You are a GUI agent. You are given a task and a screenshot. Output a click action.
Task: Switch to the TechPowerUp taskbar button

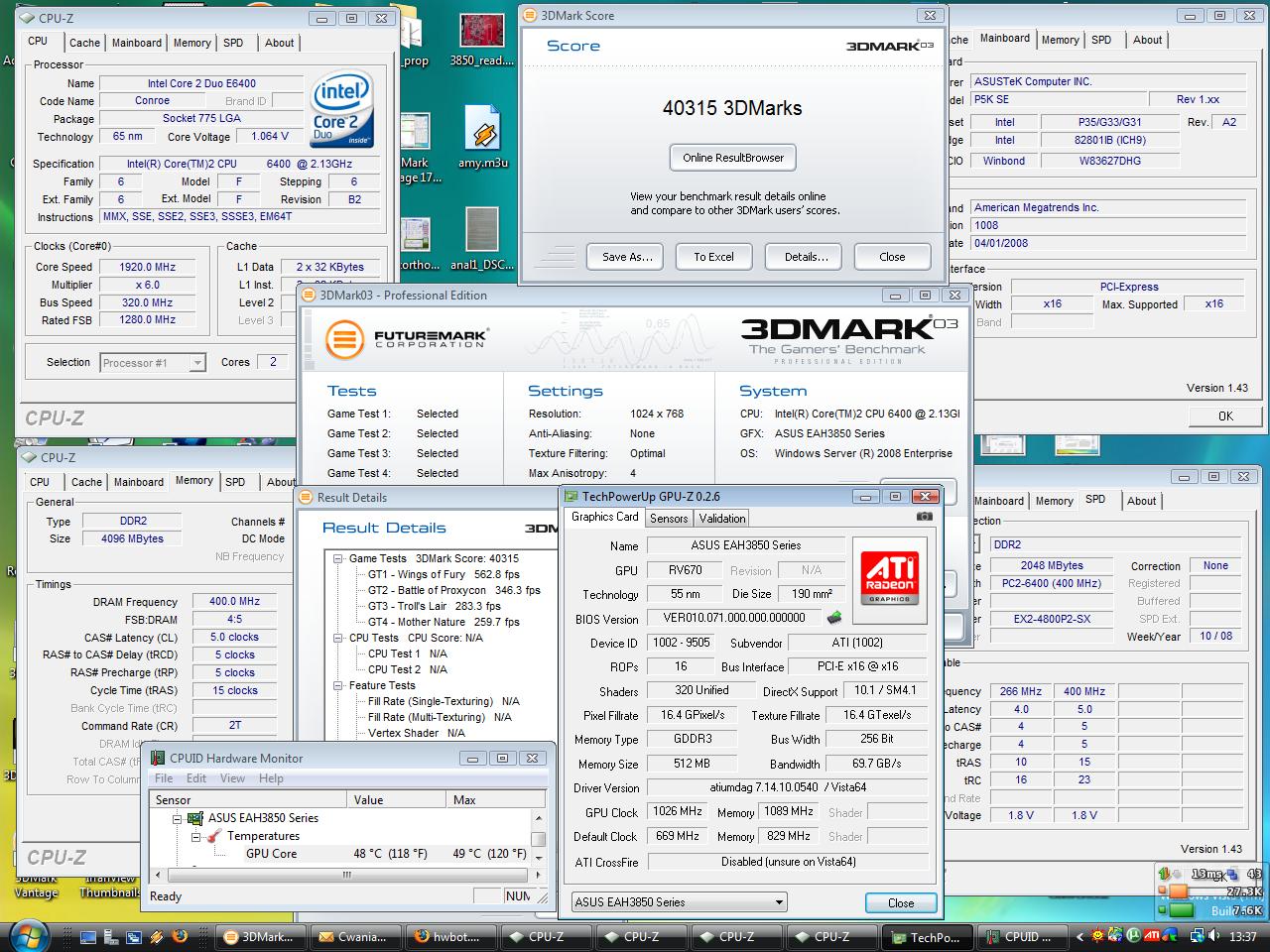click(x=926, y=936)
